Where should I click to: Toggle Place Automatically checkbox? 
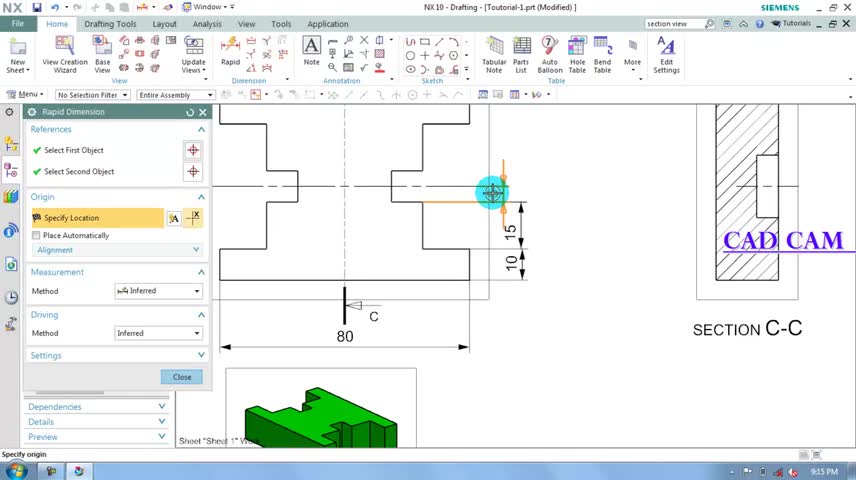point(36,235)
